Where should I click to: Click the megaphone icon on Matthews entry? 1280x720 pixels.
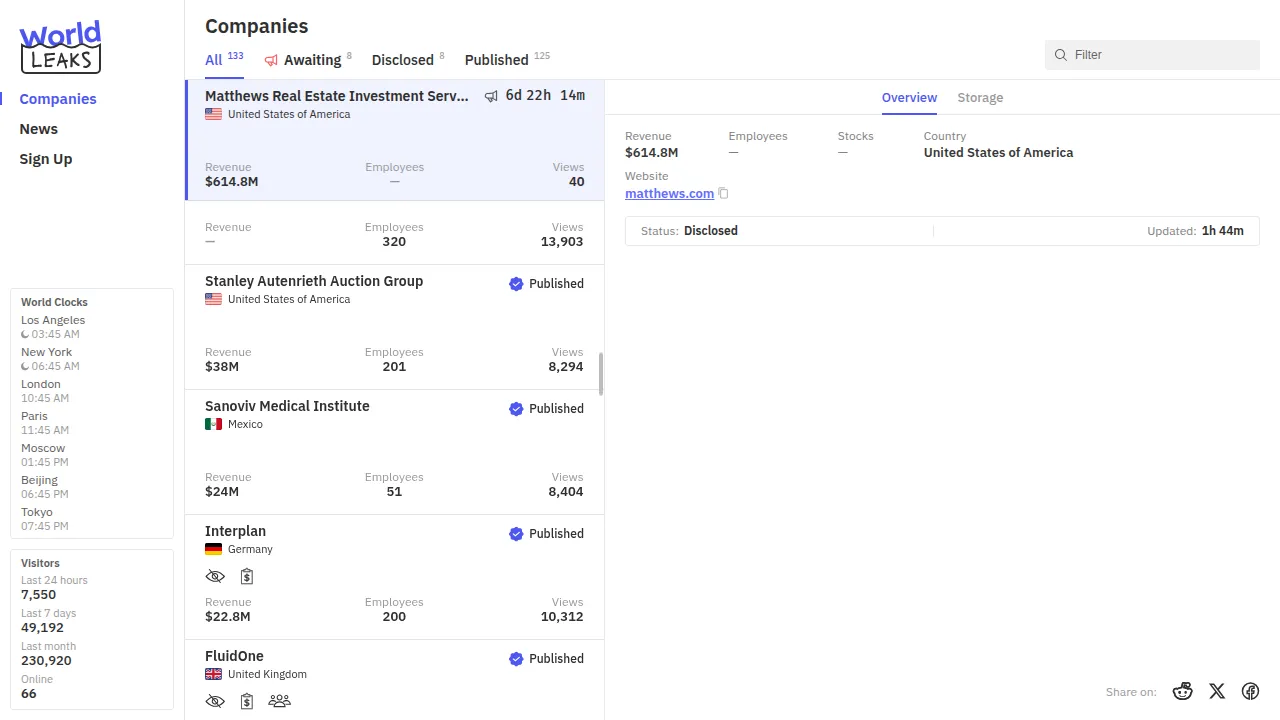tap(491, 96)
